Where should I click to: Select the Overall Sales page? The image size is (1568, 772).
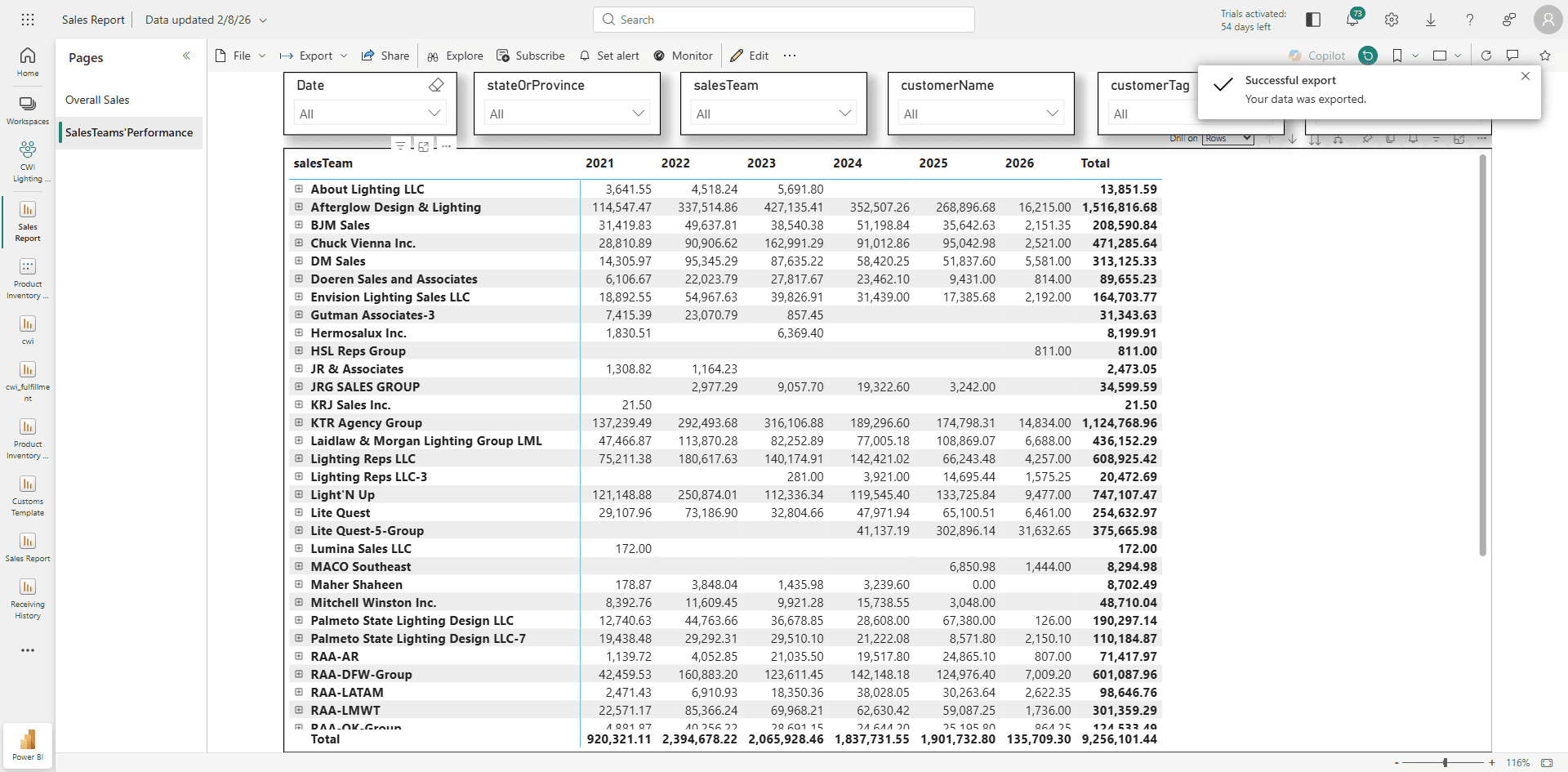coord(131,100)
